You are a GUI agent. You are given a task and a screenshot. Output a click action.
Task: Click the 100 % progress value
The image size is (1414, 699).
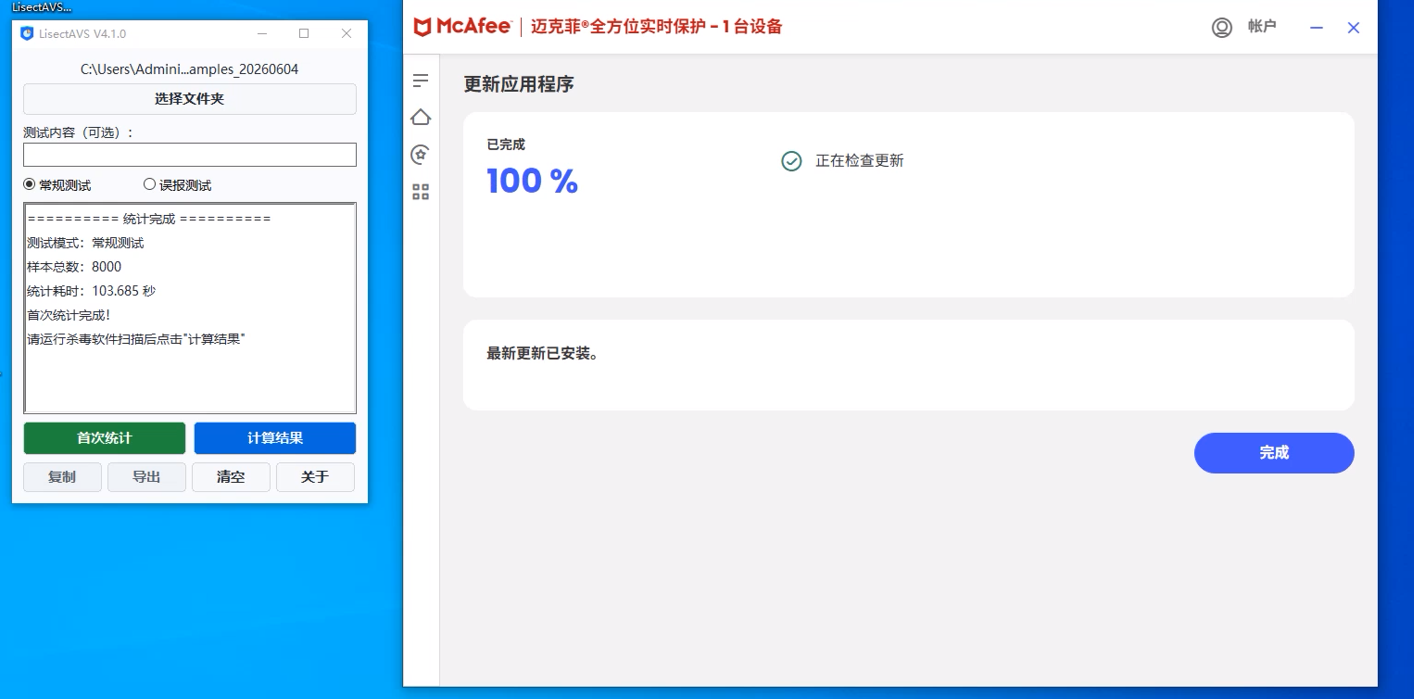tap(532, 181)
